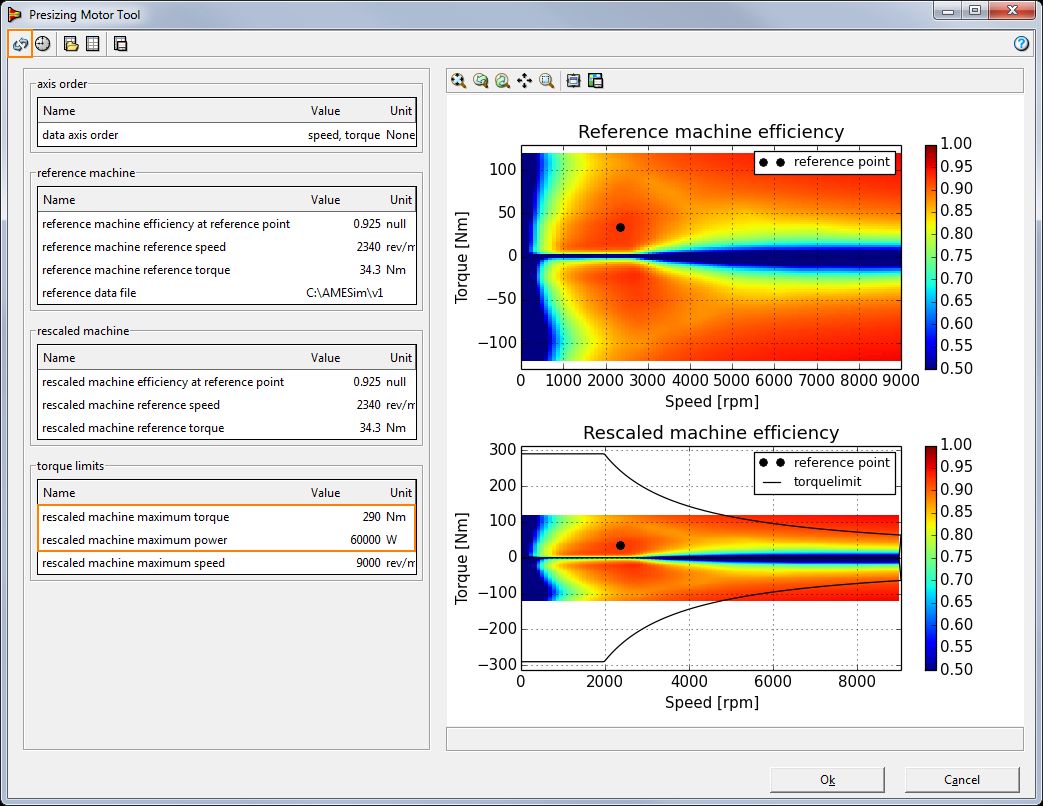This screenshot has height=806, width=1043.
Task: Click the plain table grid icon
Action: [x=93, y=44]
